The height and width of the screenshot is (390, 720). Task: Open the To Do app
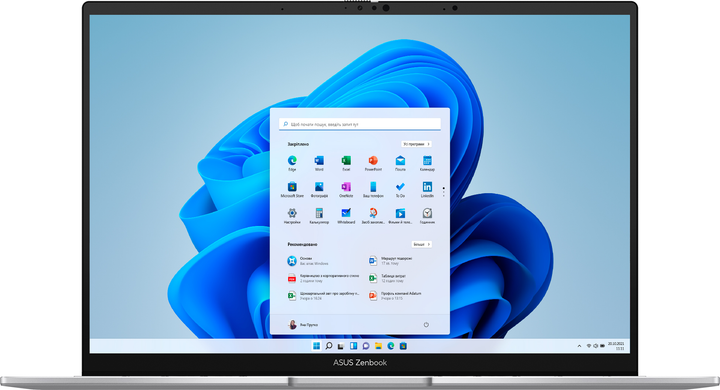pyautogui.click(x=400, y=189)
